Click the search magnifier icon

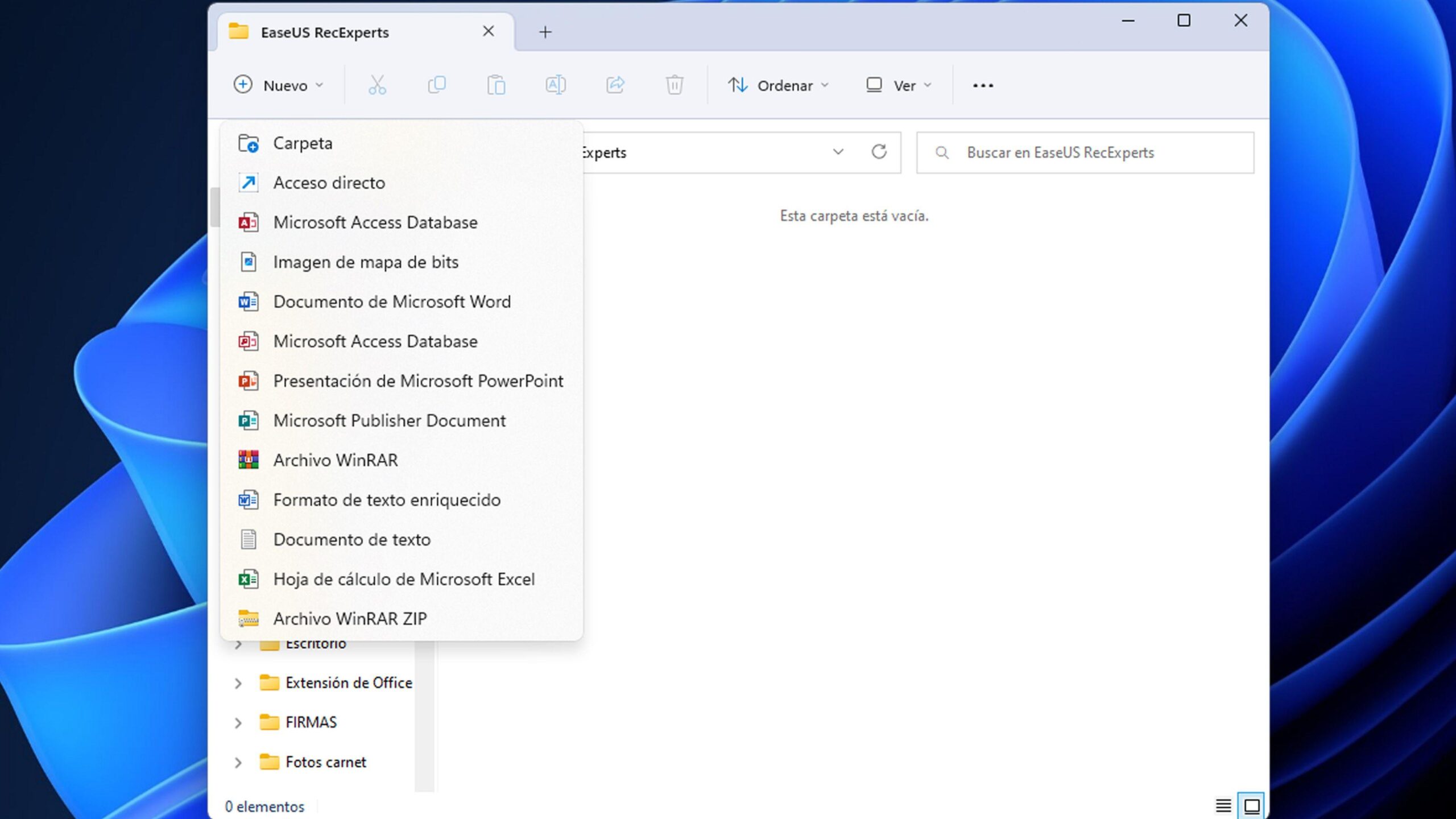(x=942, y=152)
